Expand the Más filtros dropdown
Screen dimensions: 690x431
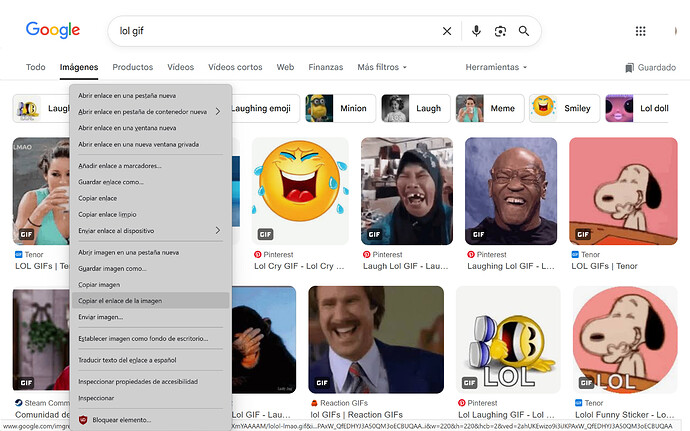point(382,67)
